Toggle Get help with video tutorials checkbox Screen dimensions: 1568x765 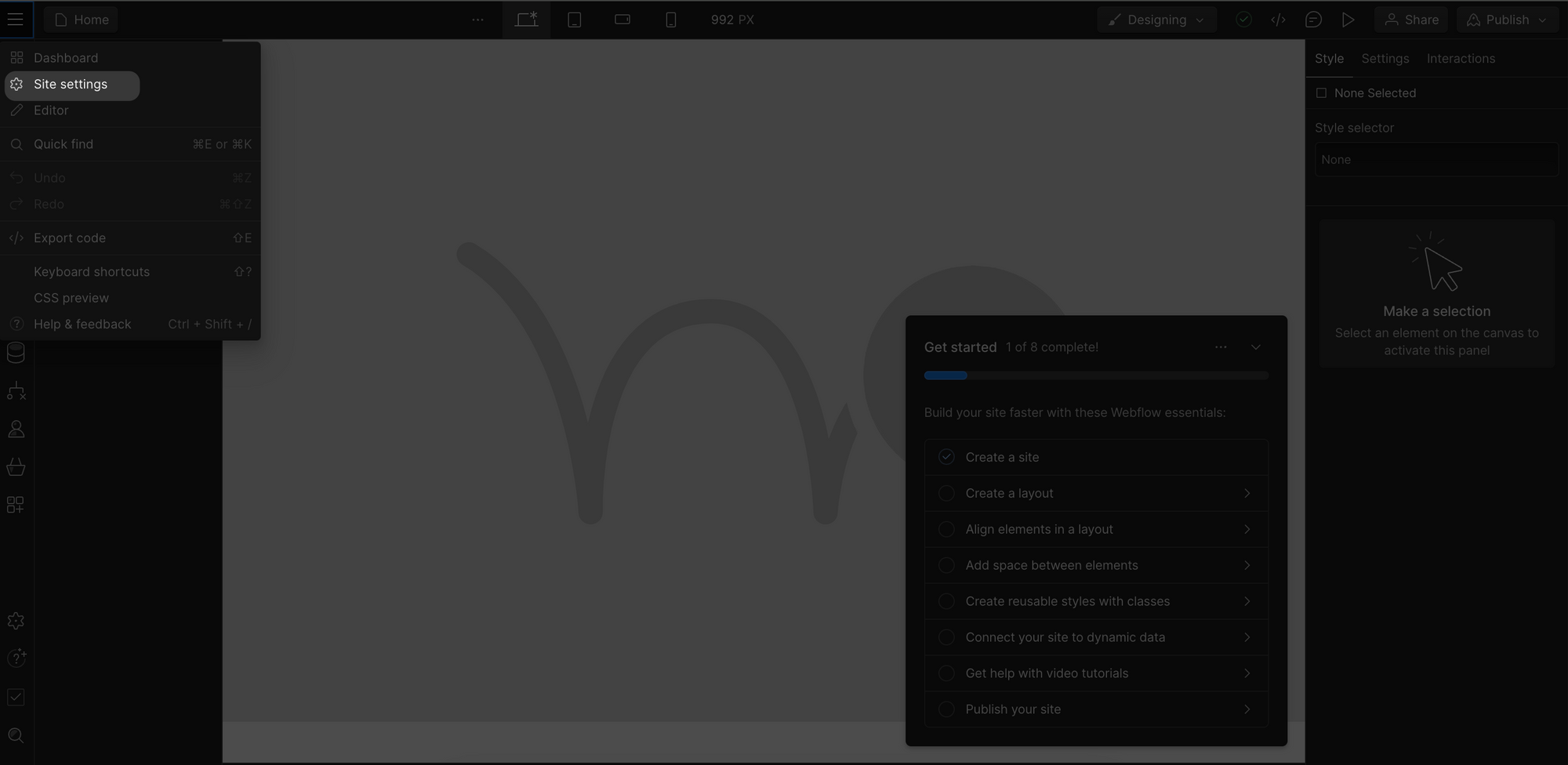pyautogui.click(x=946, y=673)
